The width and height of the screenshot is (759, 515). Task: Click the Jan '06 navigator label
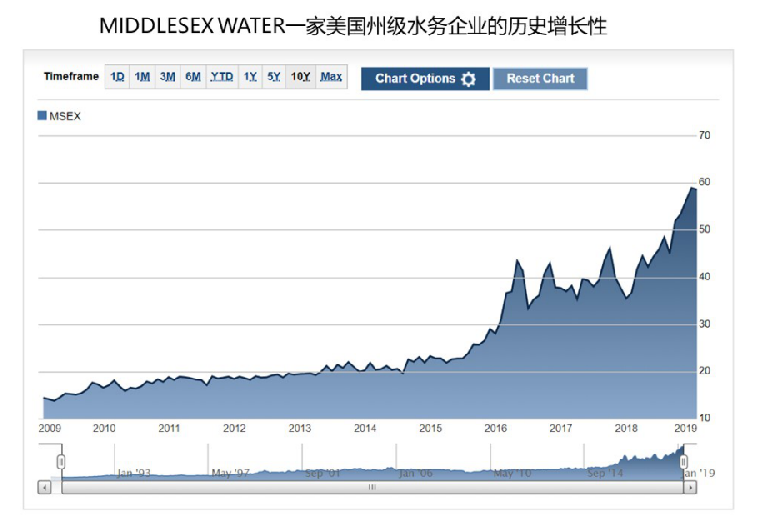[x=415, y=473]
